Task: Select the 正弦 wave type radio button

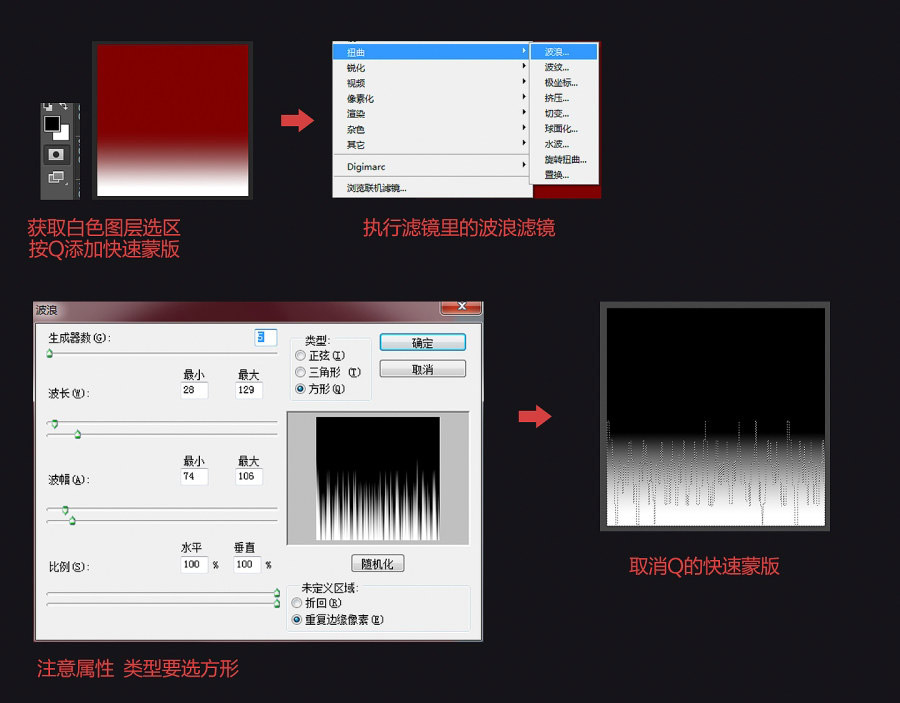Action: coord(300,356)
